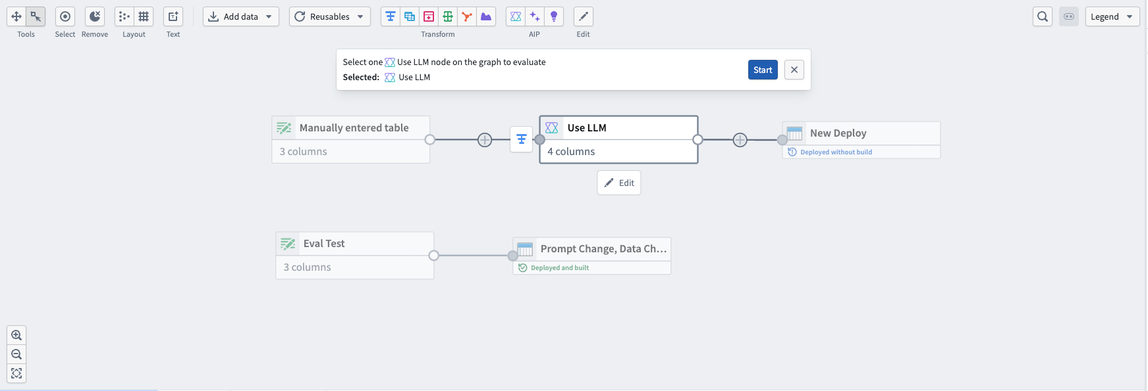Click the AIP lightbulb icon
This screenshot has width=1148, height=391.
pyautogui.click(x=554, y=16)
